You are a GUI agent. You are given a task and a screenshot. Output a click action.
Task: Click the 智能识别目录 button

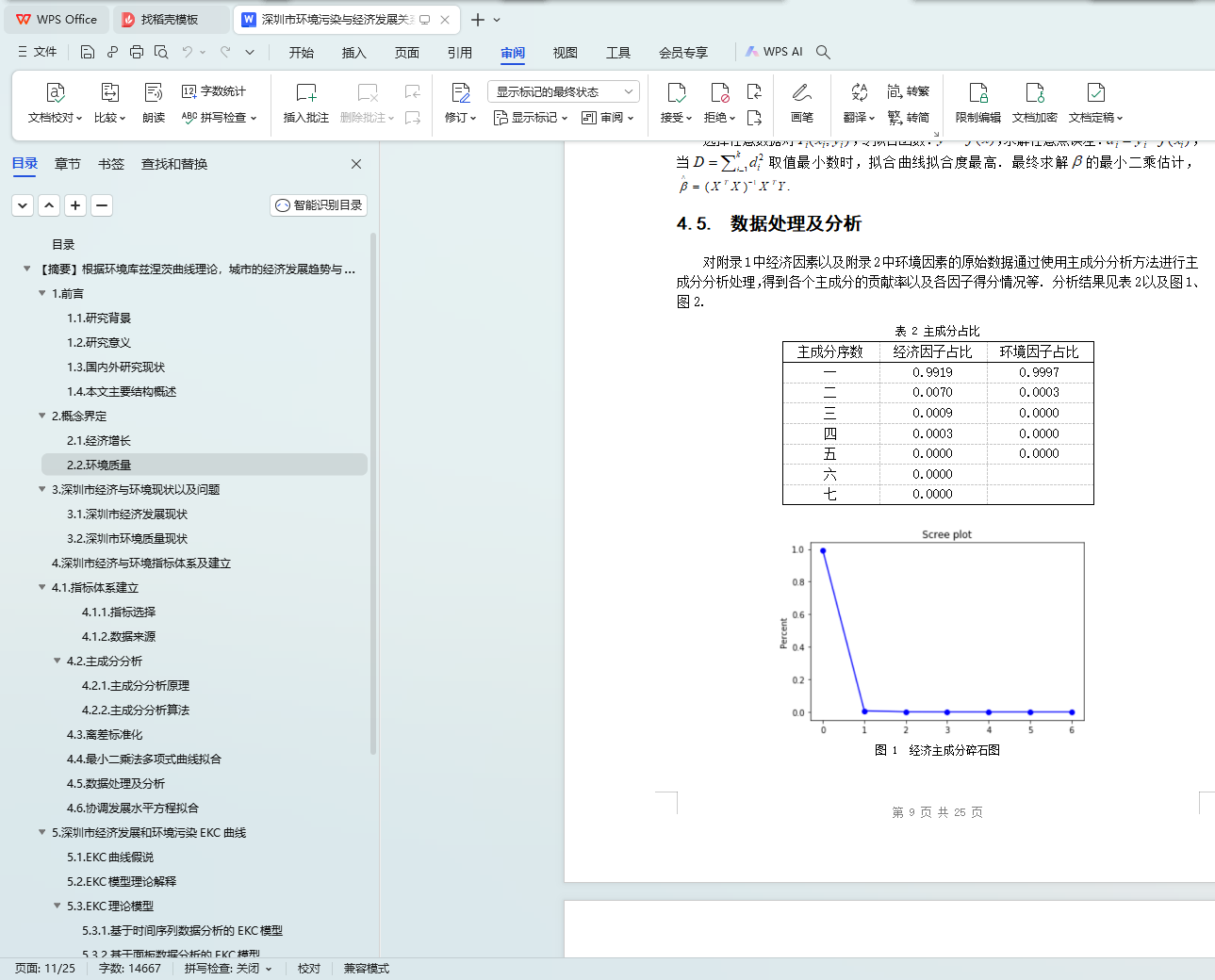tap(319, 205)
